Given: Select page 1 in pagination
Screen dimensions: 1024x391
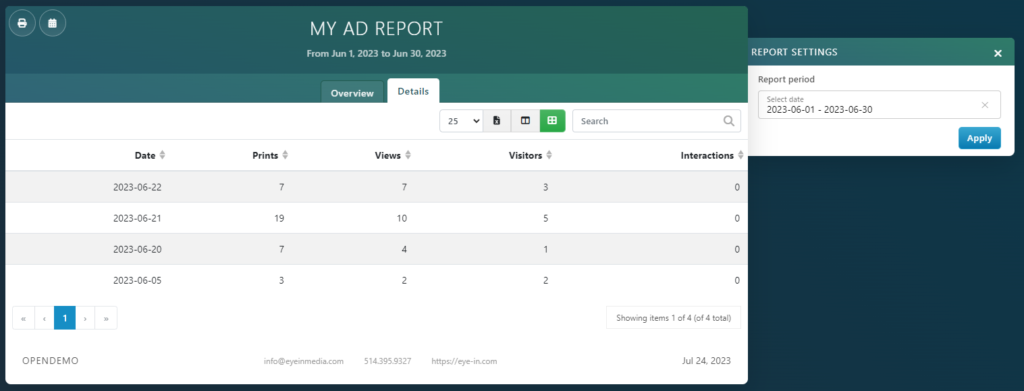Looking at the screenshot, I should [65, 318].
